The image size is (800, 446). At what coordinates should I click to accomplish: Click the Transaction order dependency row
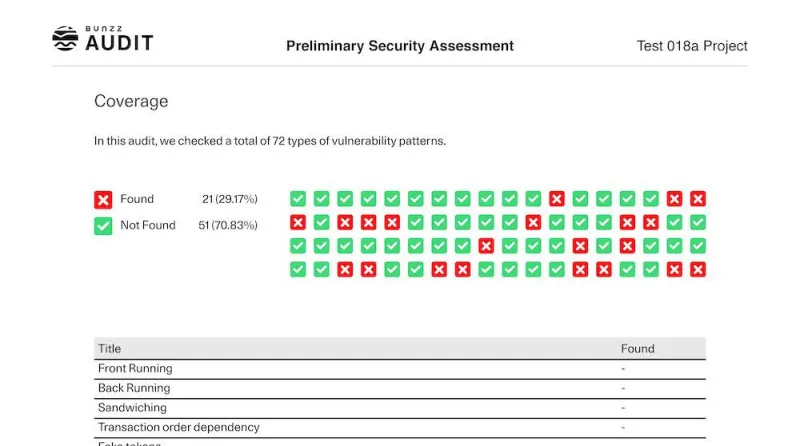[179, 427]
